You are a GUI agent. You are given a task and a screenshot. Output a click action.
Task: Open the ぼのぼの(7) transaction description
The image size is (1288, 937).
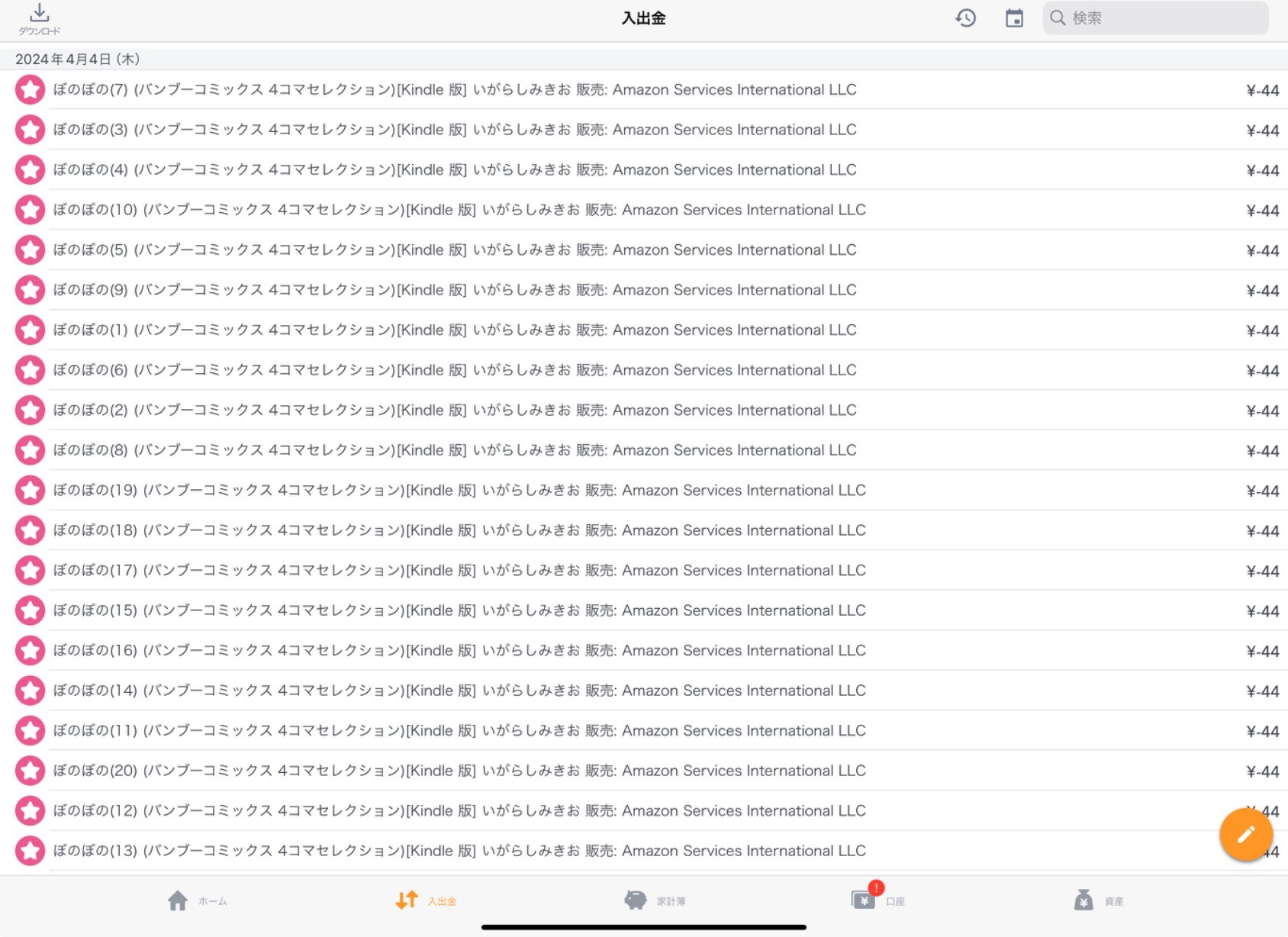(x=455, y=90)
